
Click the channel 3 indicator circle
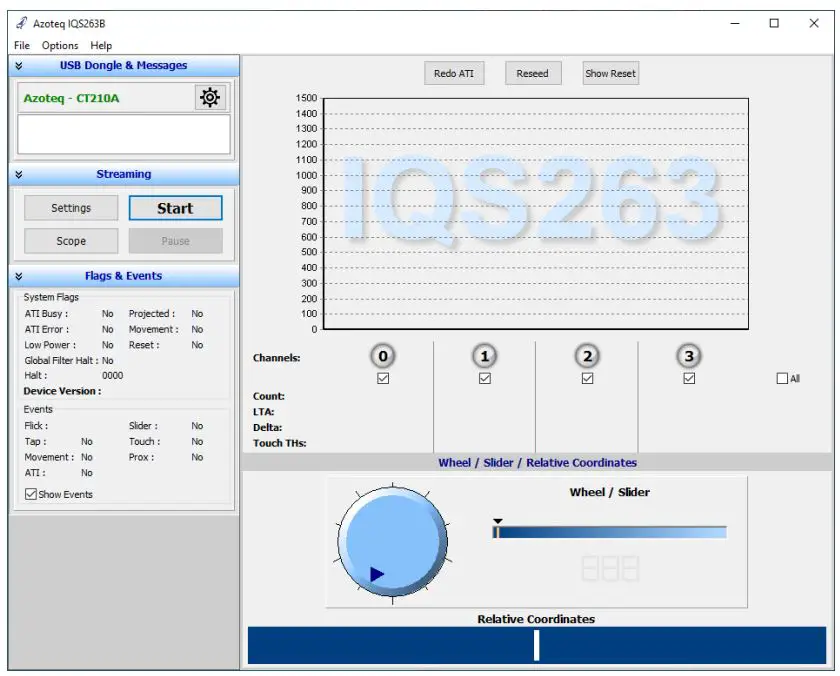(x=688, y=355)
